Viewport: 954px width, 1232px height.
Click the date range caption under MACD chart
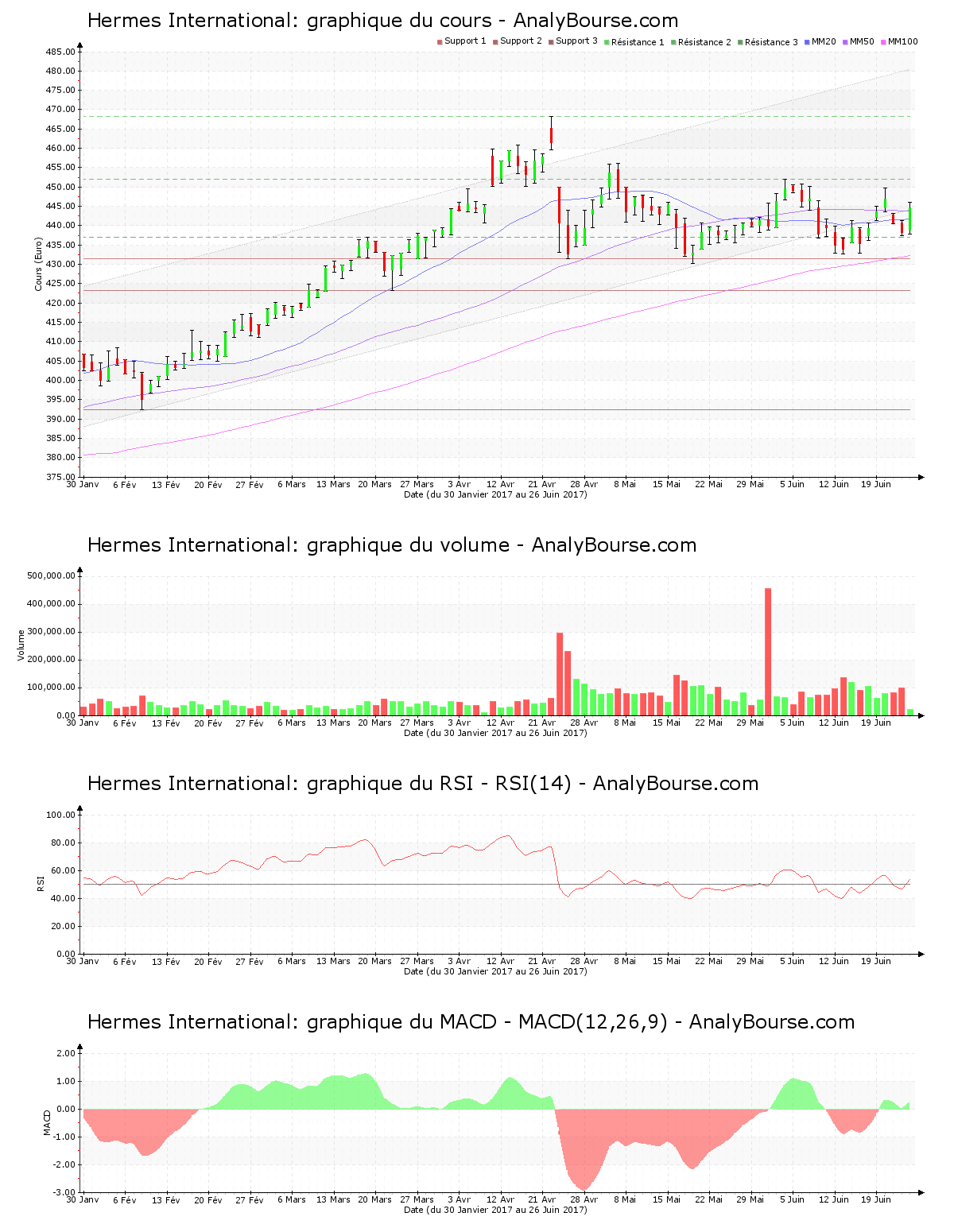click(495, 1210)
